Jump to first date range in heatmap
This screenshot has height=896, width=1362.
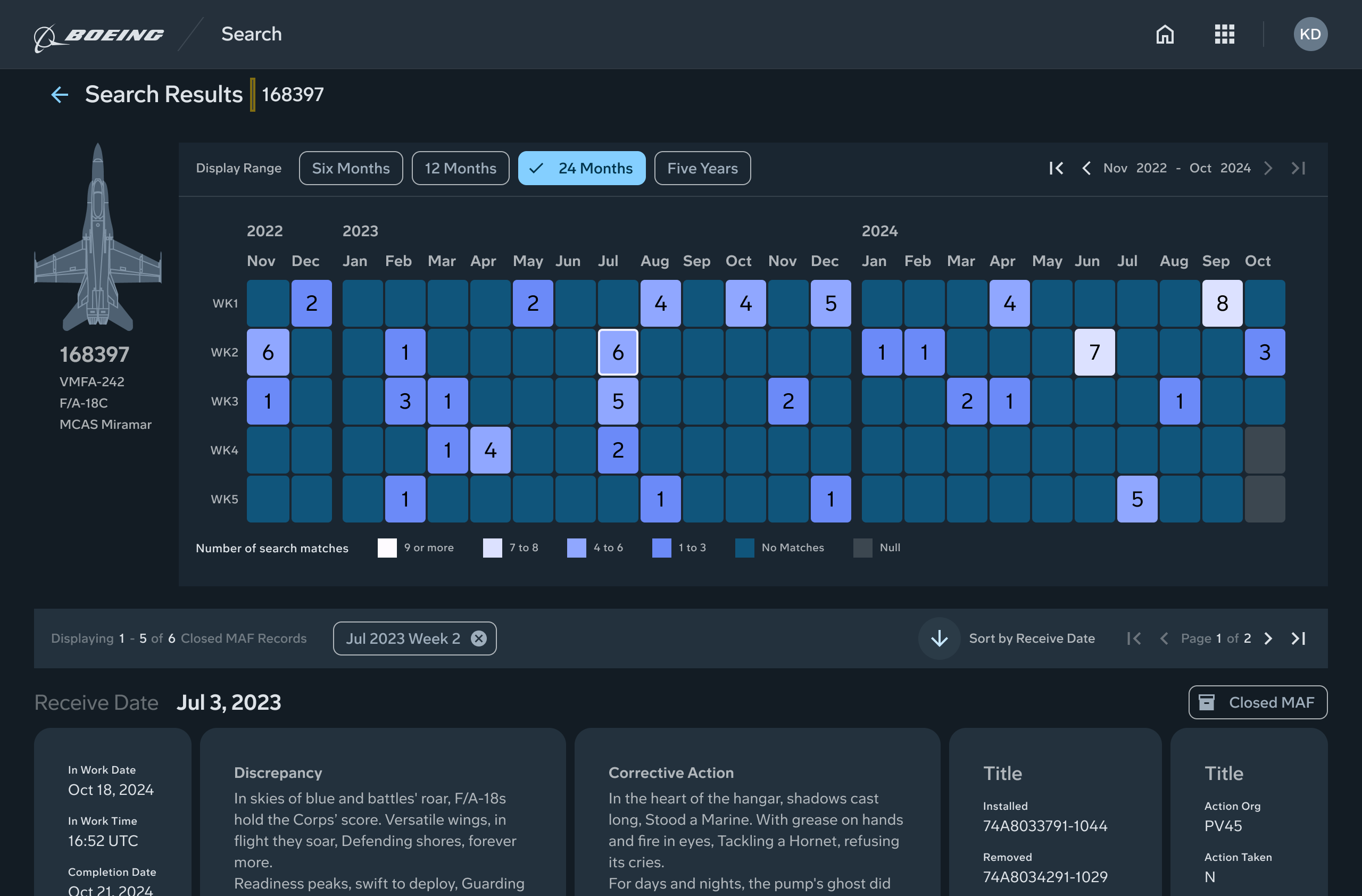click(x=1057, y=168)
